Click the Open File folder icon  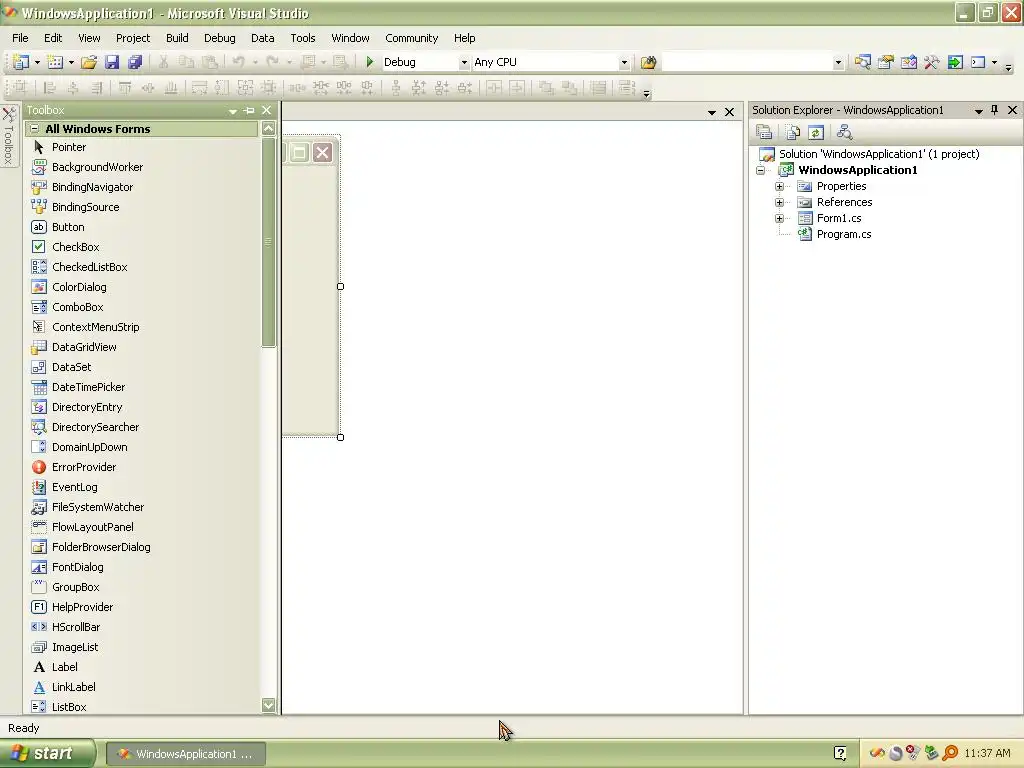point(89,62)
